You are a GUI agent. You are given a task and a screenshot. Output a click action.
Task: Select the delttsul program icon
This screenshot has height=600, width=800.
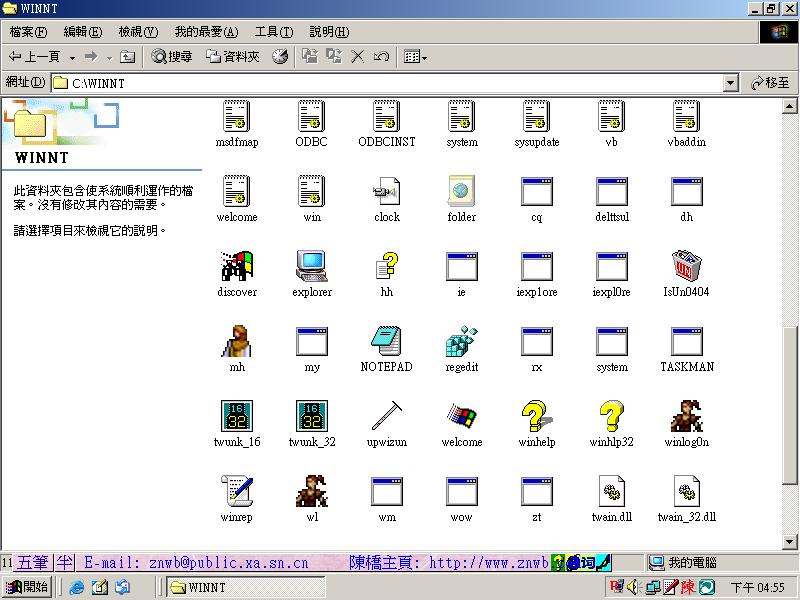tap(611, 191)
